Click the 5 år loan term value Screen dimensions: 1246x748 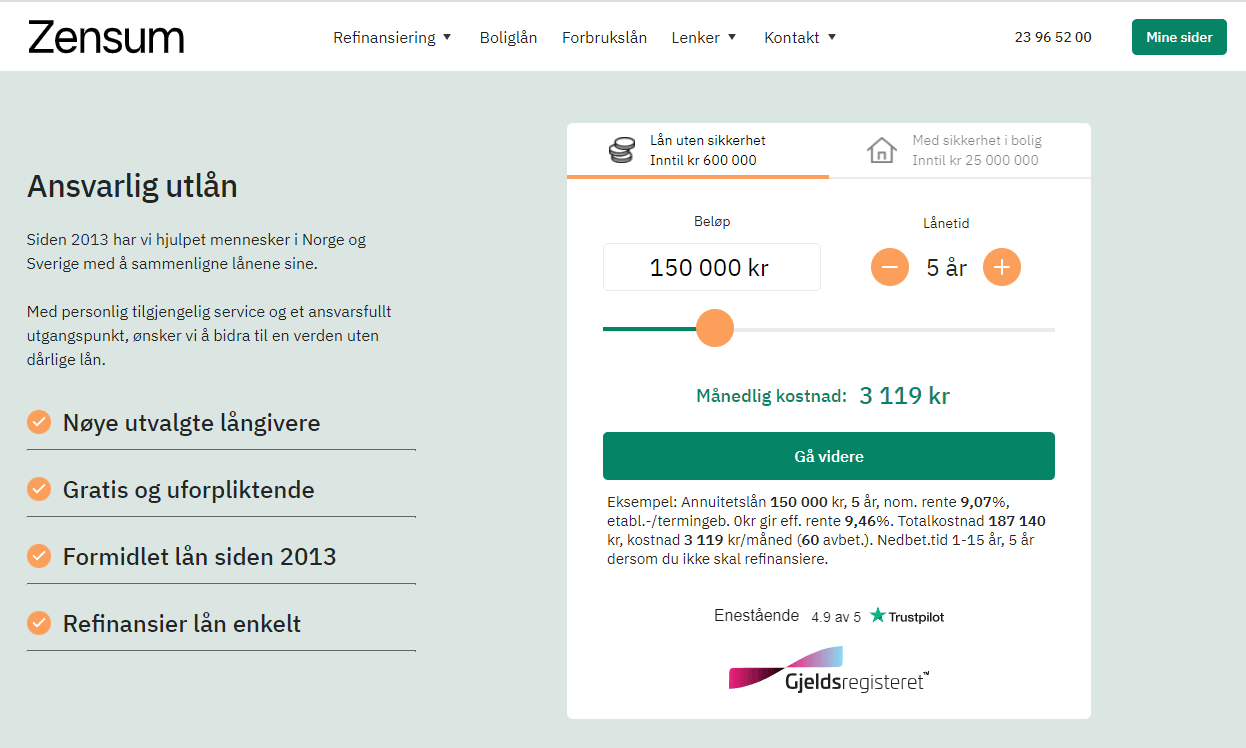946,267
